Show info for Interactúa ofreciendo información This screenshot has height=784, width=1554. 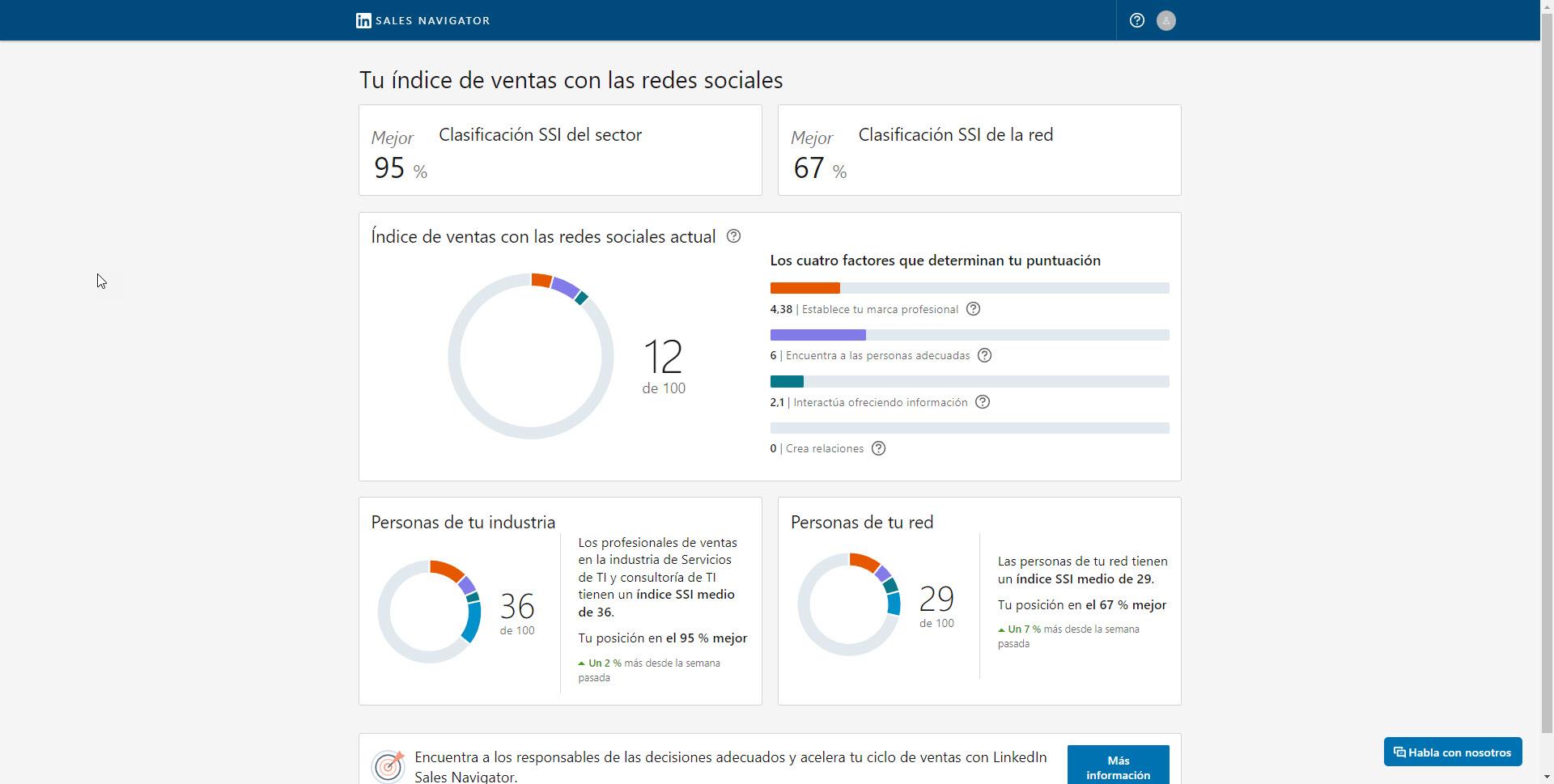pyautogui.click(x=983, y=402)
